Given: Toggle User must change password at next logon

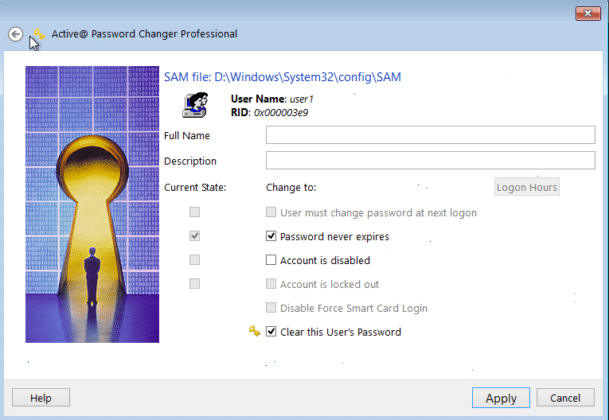Looking at the screenshot, I should [x=271, y=212].
